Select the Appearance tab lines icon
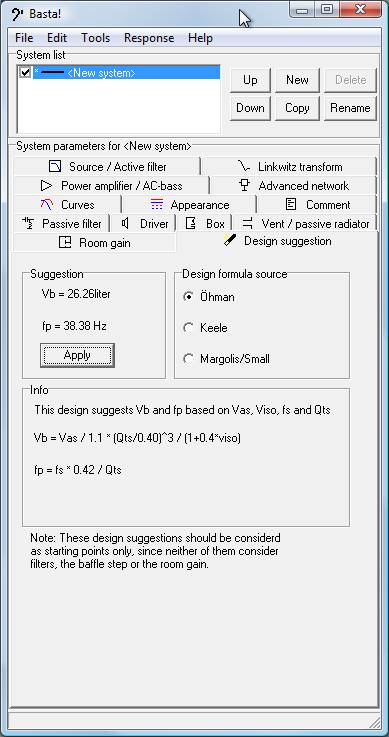The image size is (389, 737). [157, 204]
